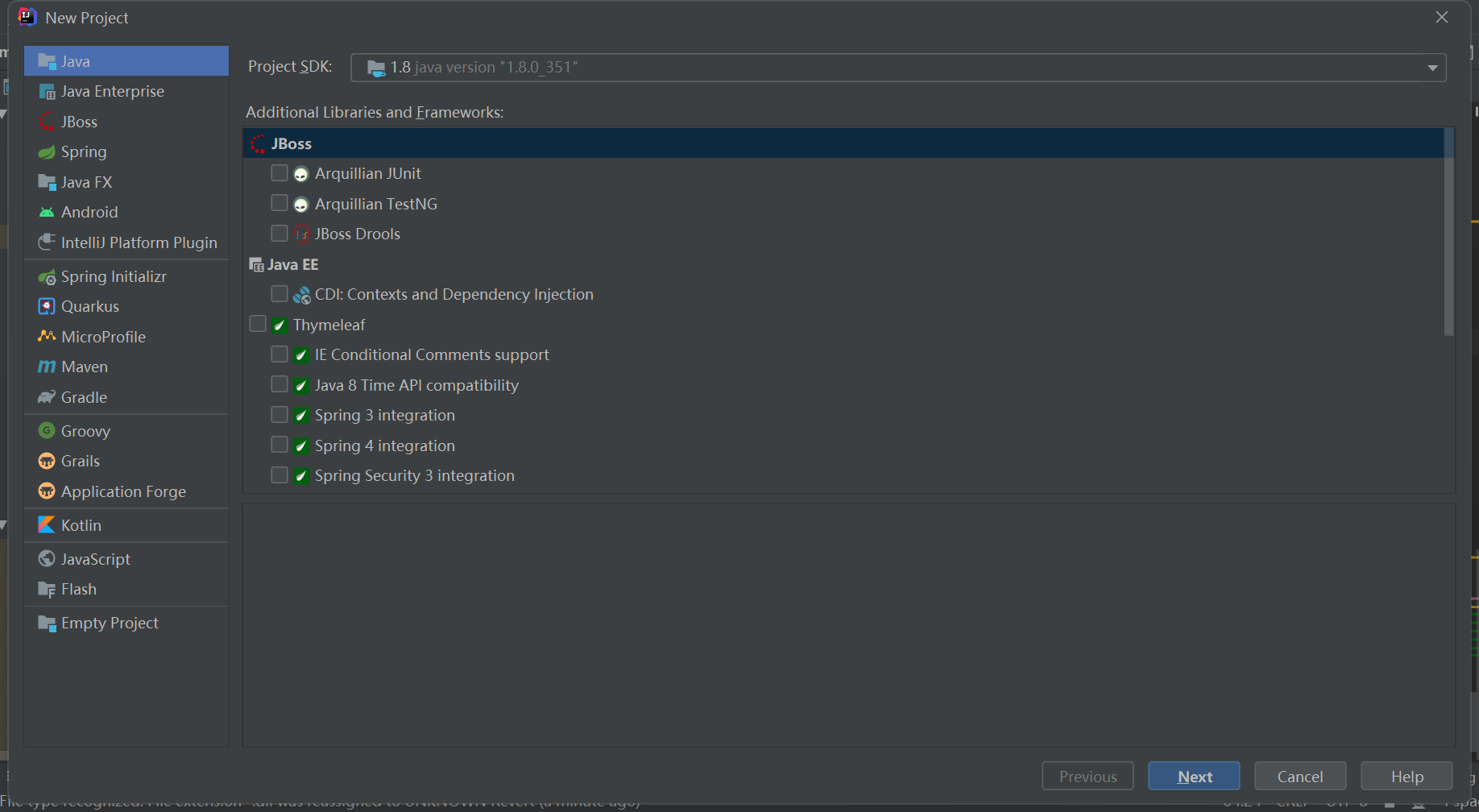Screen dimensions: 1479x812
Task: Click the Grails icon
Action: (x=47, y=462)
